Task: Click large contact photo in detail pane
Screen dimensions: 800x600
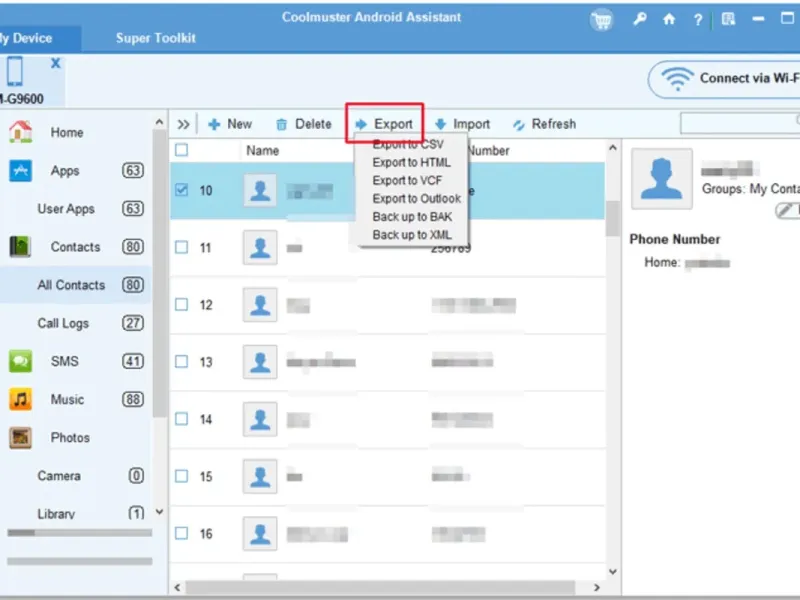Action: [x=662, y=179]
